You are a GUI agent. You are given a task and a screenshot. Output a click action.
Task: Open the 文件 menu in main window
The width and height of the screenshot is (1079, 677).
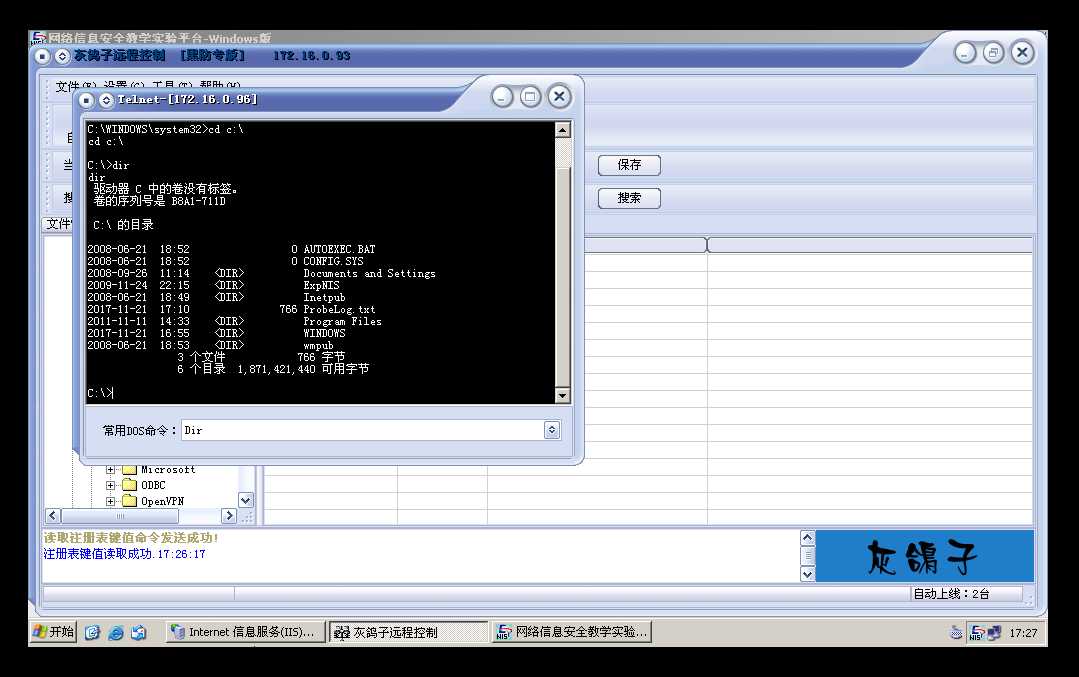coord(76,87)
